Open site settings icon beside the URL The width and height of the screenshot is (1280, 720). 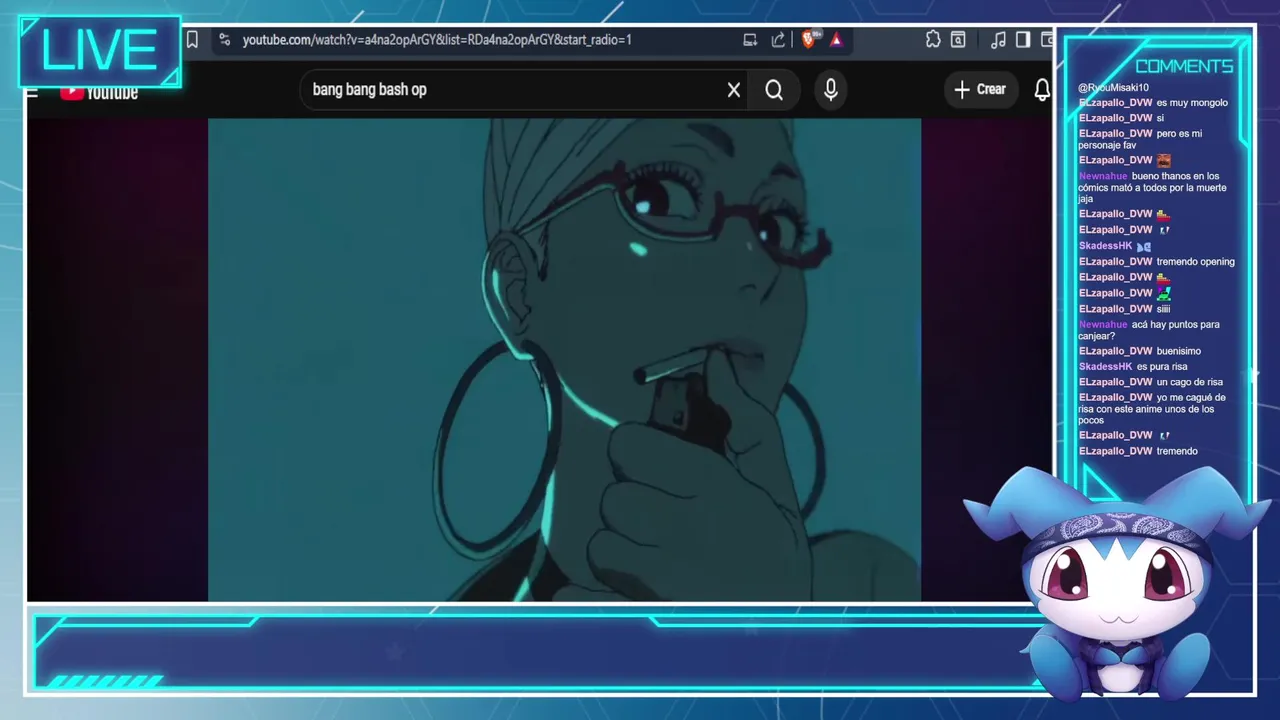pyautogui.click(x=224, y=40)
